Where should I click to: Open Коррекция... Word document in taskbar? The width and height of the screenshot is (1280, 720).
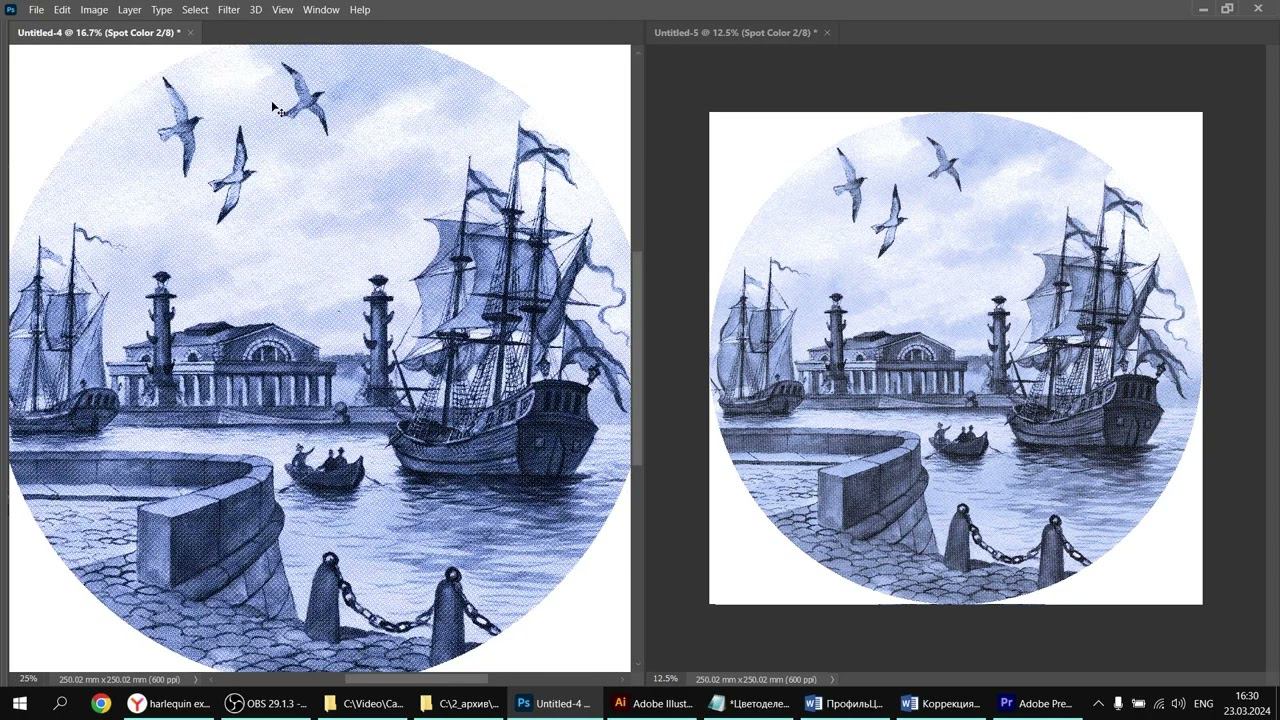[x=941, y=703]
